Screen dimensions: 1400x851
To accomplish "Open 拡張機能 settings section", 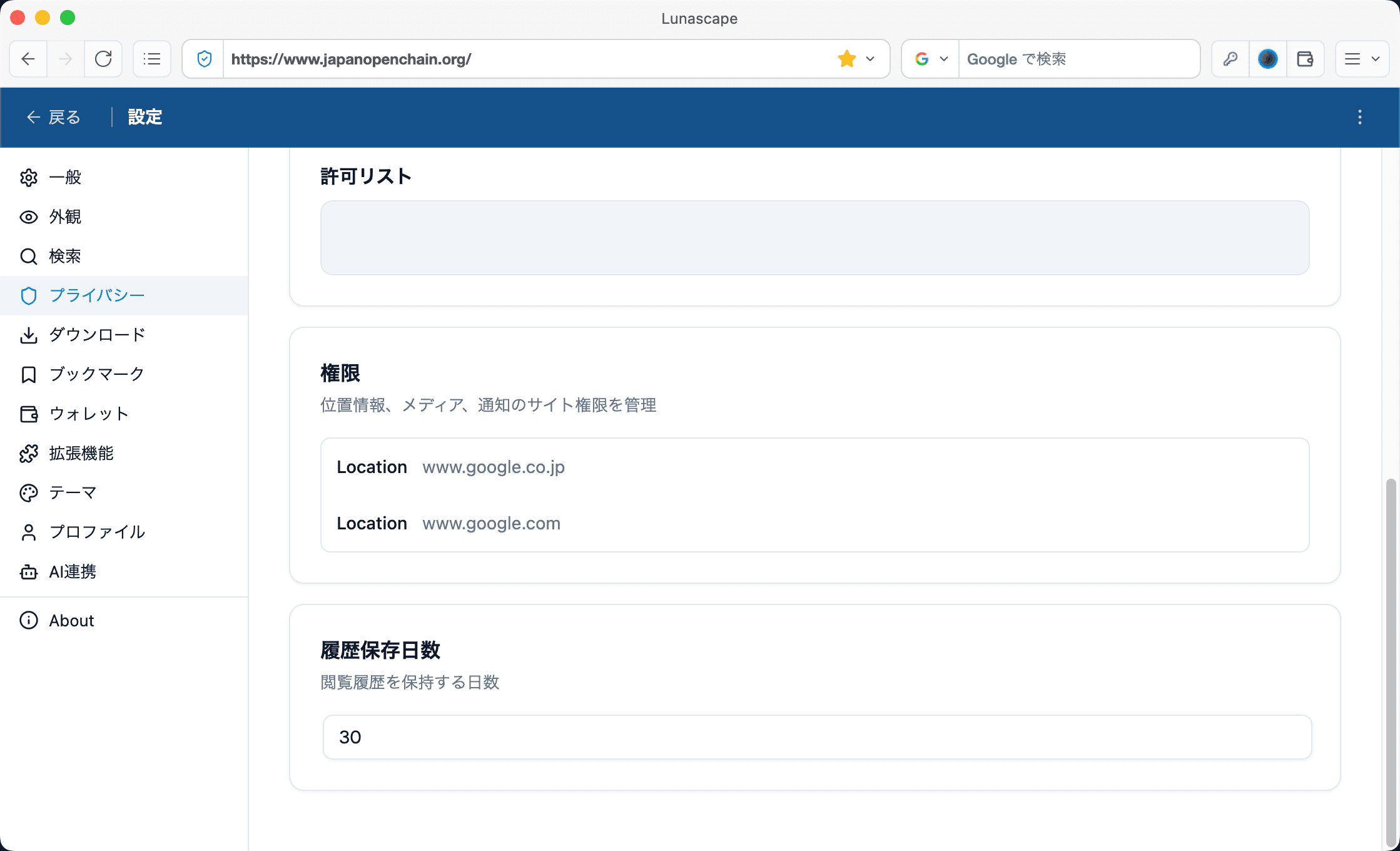I will (124, 453).
